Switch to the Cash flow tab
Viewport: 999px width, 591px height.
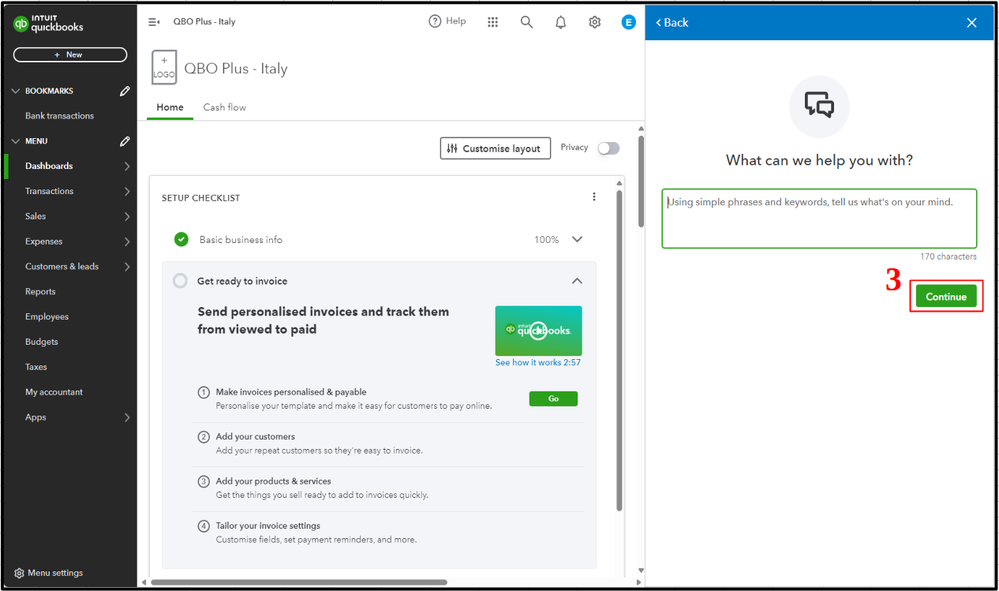[224, 107]
